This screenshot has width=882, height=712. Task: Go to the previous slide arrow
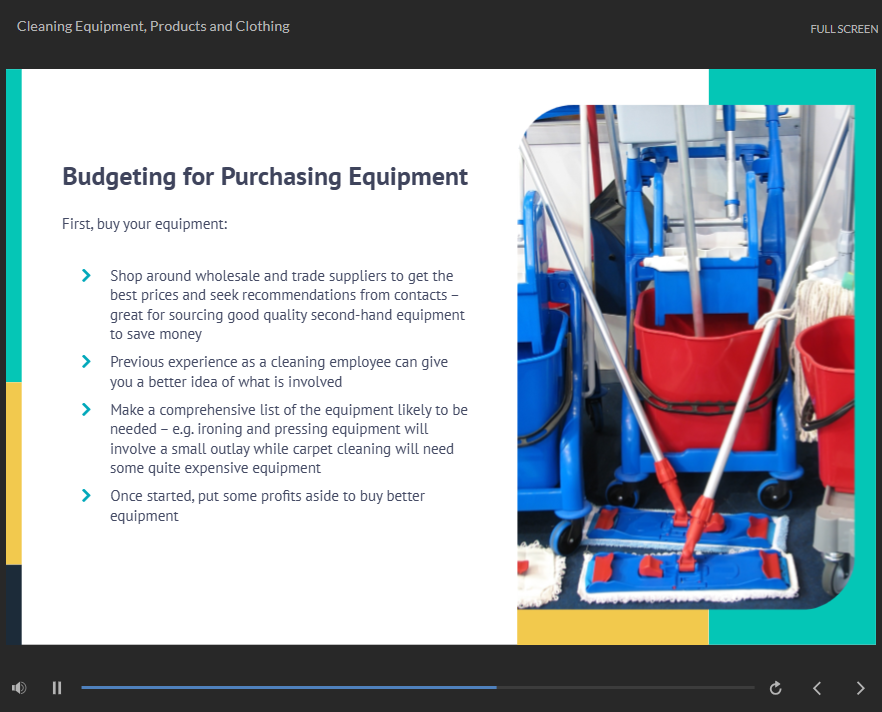[817, 688]
